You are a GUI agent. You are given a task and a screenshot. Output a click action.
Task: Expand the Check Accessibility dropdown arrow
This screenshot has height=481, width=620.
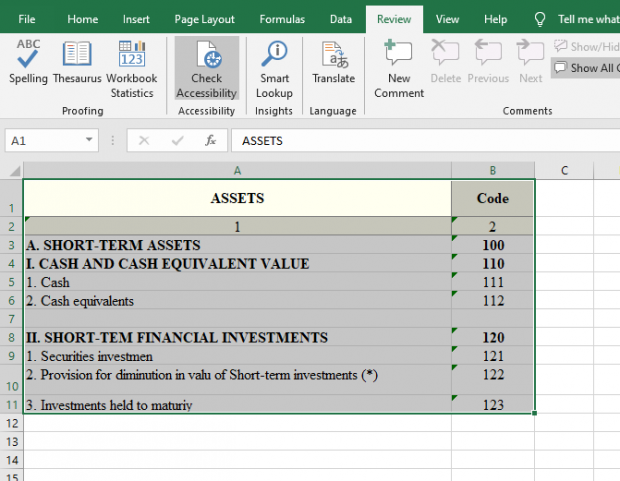(207, 93)
